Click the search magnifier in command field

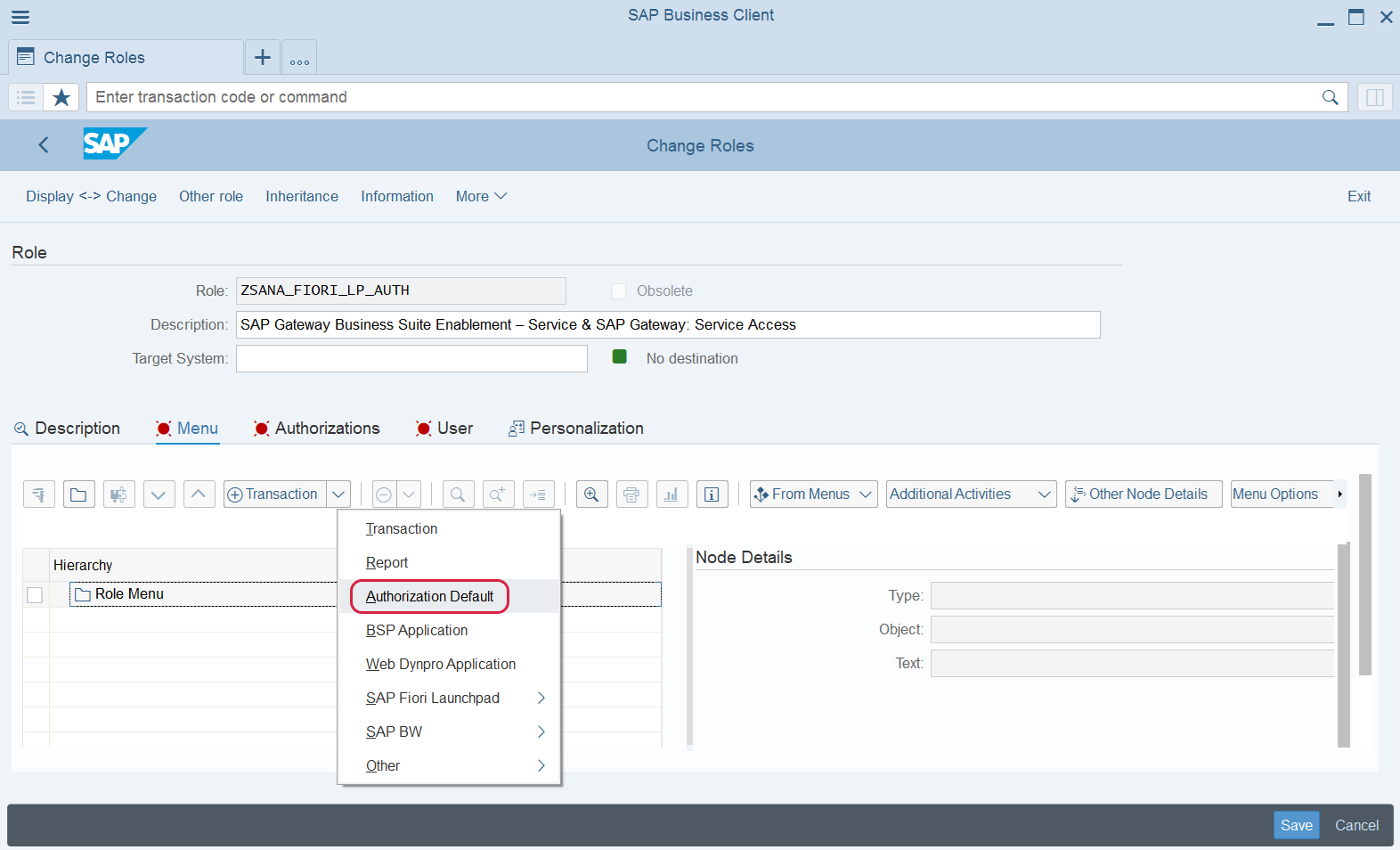1330,97
